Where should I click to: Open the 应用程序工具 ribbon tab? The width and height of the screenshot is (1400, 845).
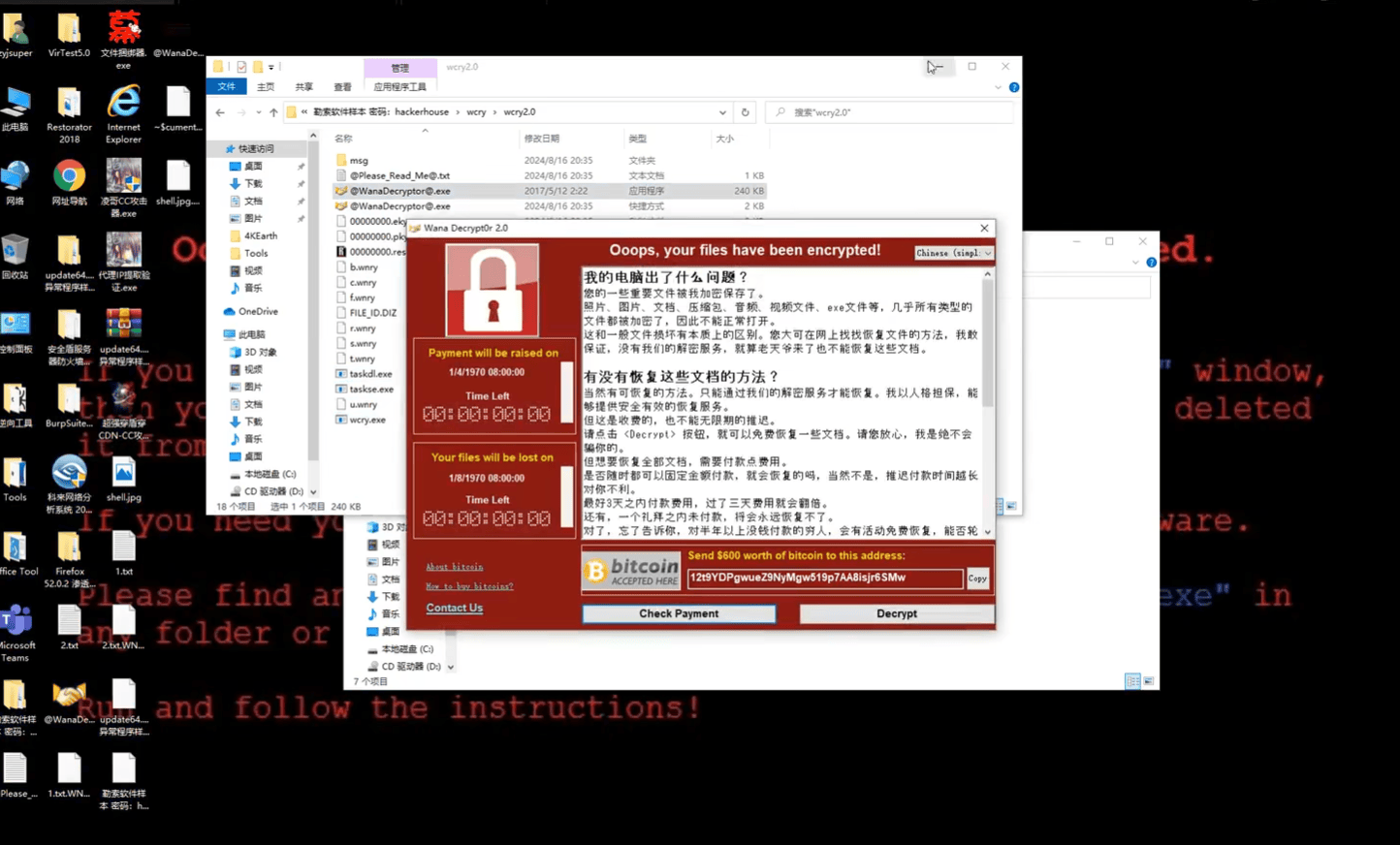tap(399, 87)
